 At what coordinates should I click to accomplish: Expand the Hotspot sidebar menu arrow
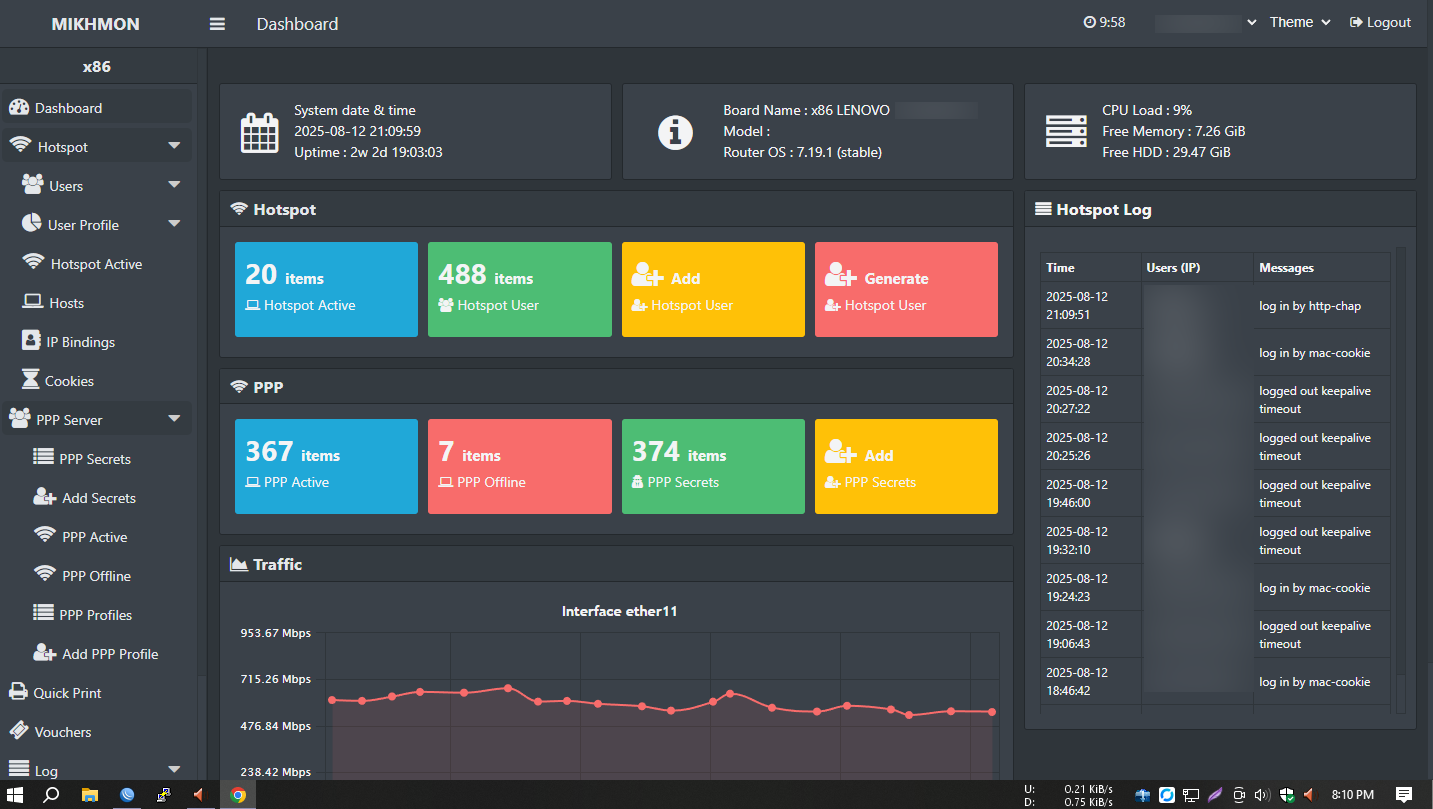point(174,147)
